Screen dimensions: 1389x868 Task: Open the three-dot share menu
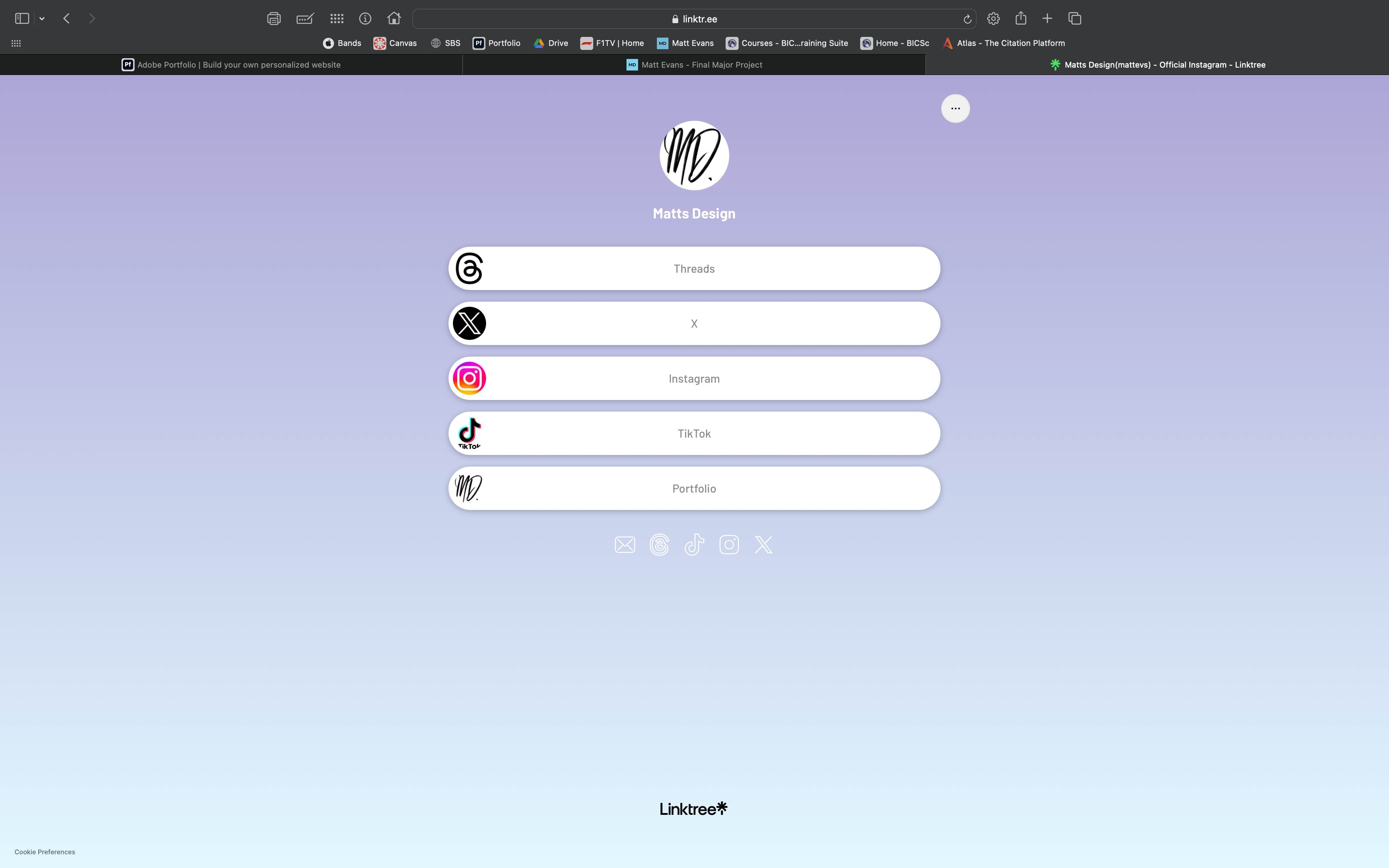click(955, 109)
